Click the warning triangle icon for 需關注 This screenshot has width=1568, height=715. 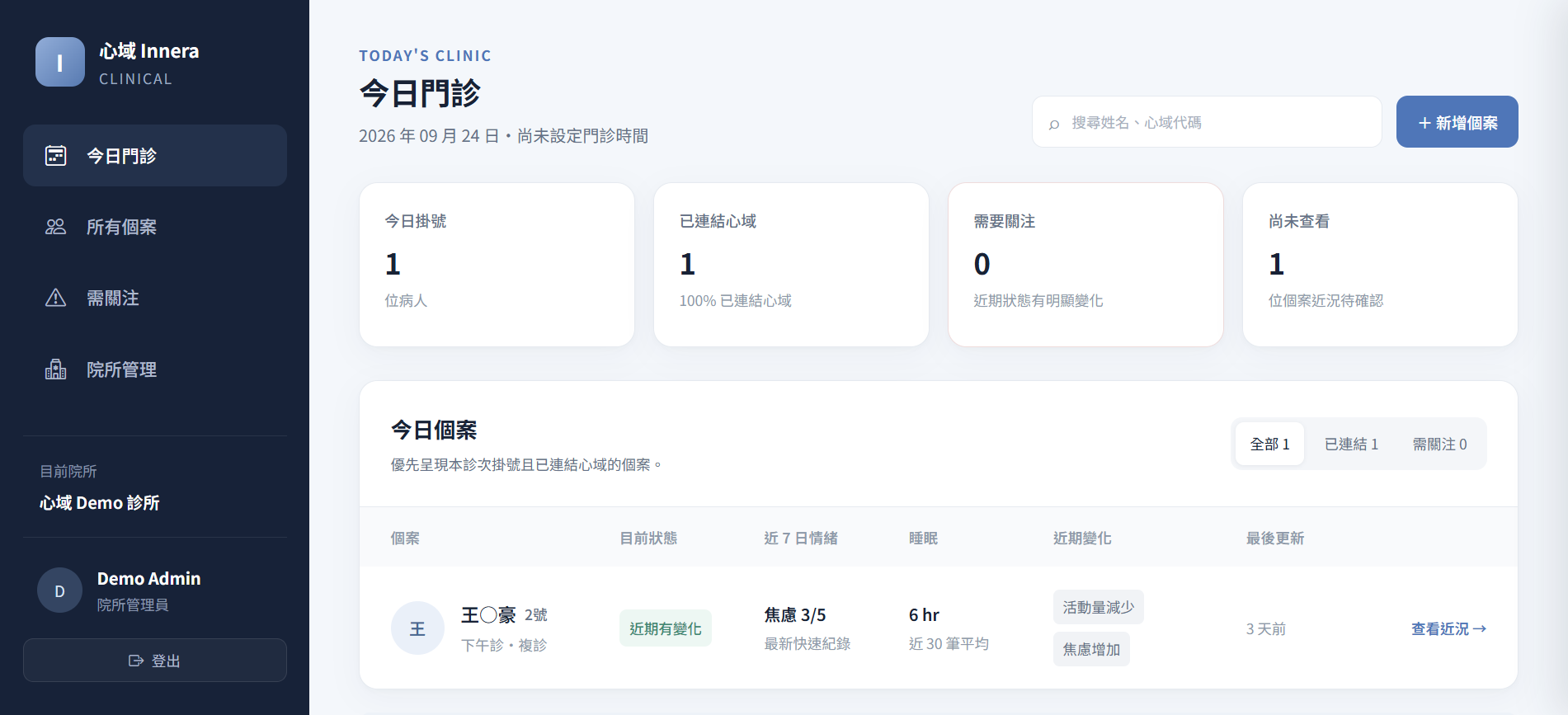click(x=55, y=298)
